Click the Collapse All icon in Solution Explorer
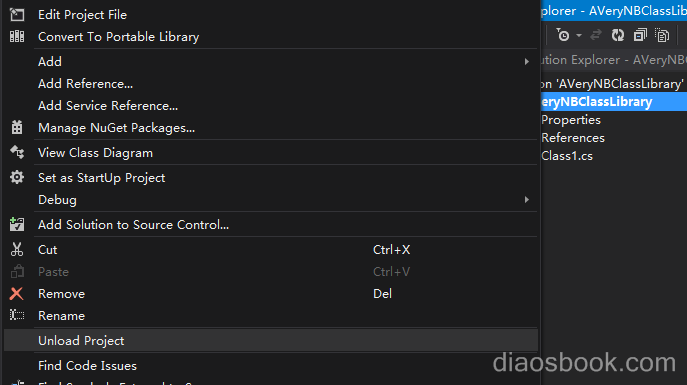 640,35
